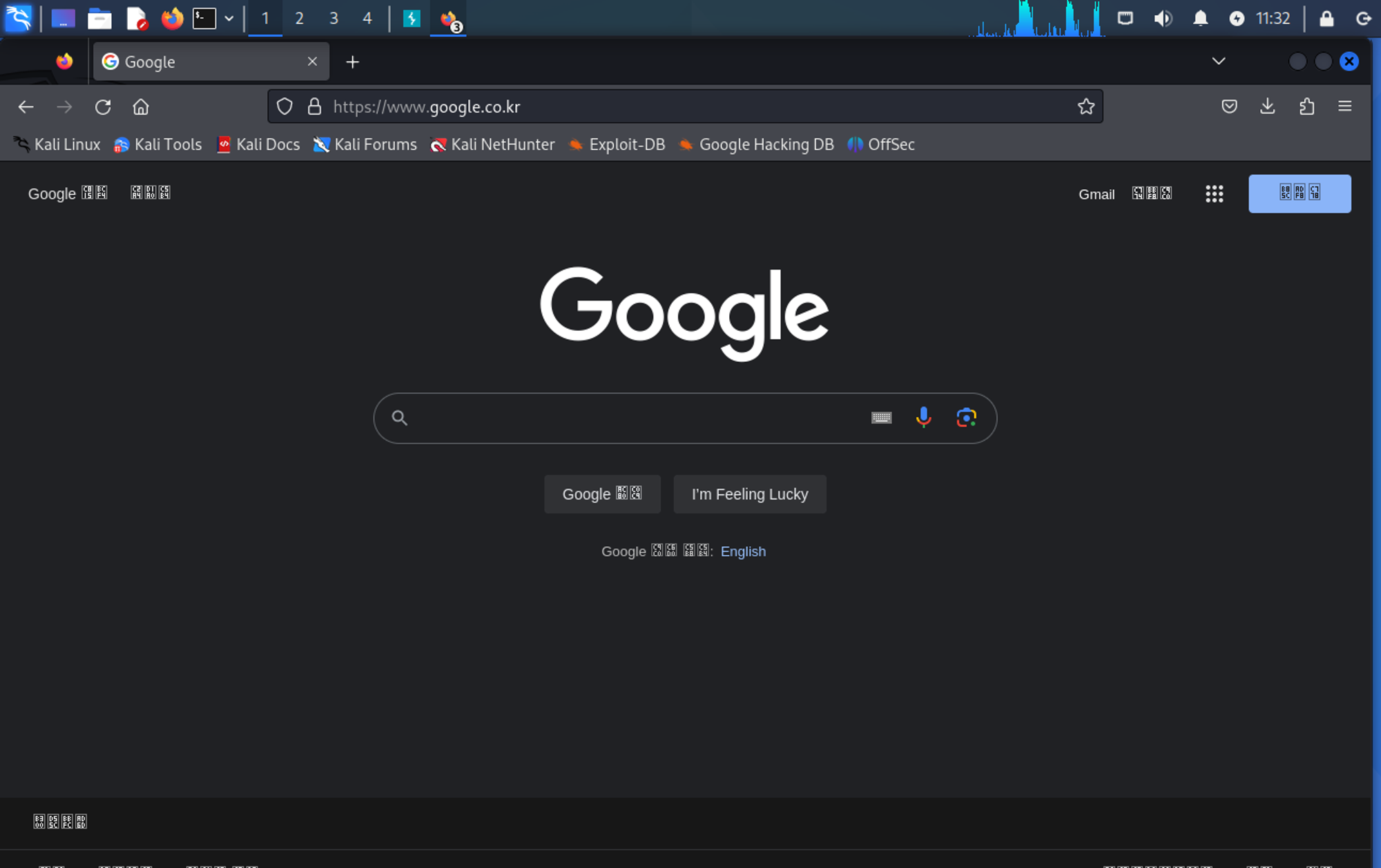This screenshot has width=1381, height=868.
Task: Open the Exploit-DB bookmark
Action: click(x=617, y=144)
